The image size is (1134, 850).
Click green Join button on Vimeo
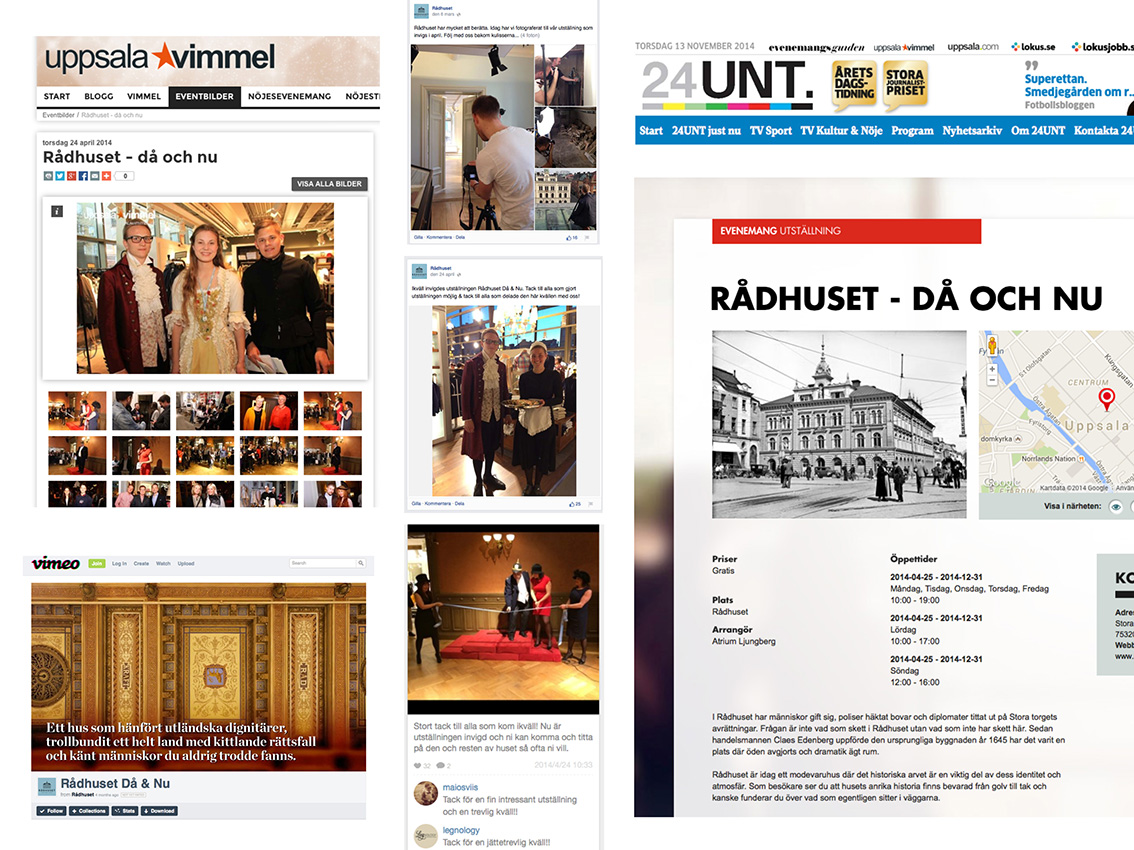click(x=97, y=564)
